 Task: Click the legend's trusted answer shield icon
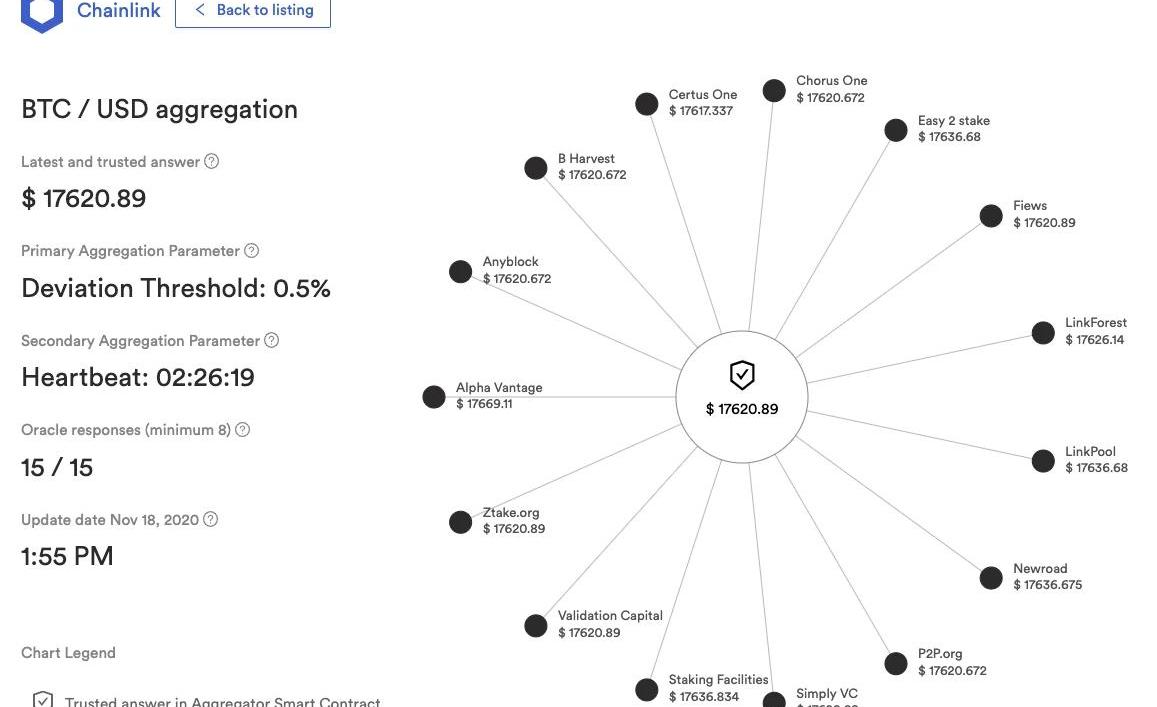tap(43, 700)
